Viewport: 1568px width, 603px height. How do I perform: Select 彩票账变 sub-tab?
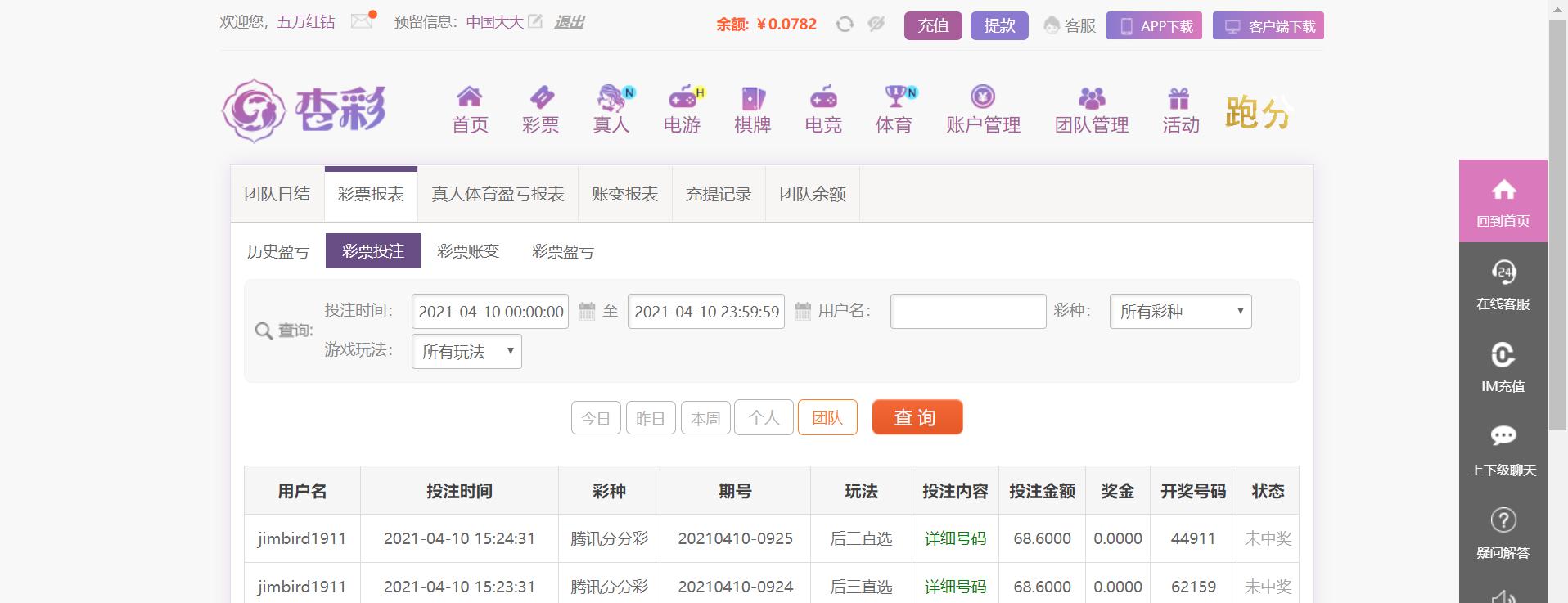click(x=468, y=251)
